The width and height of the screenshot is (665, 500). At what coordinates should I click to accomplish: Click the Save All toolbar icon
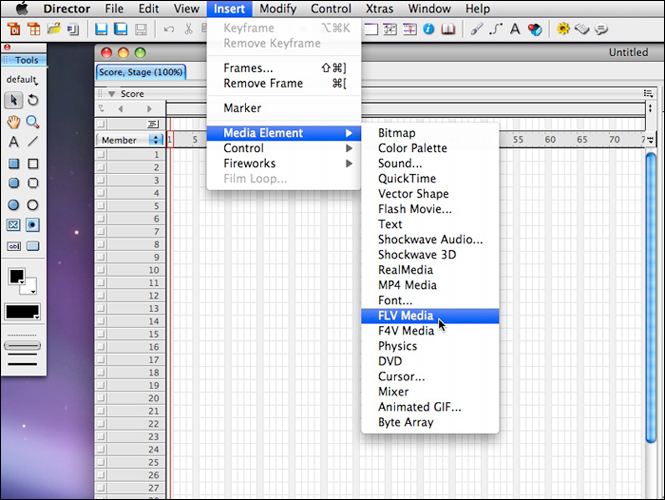click(x=121, y=29)
